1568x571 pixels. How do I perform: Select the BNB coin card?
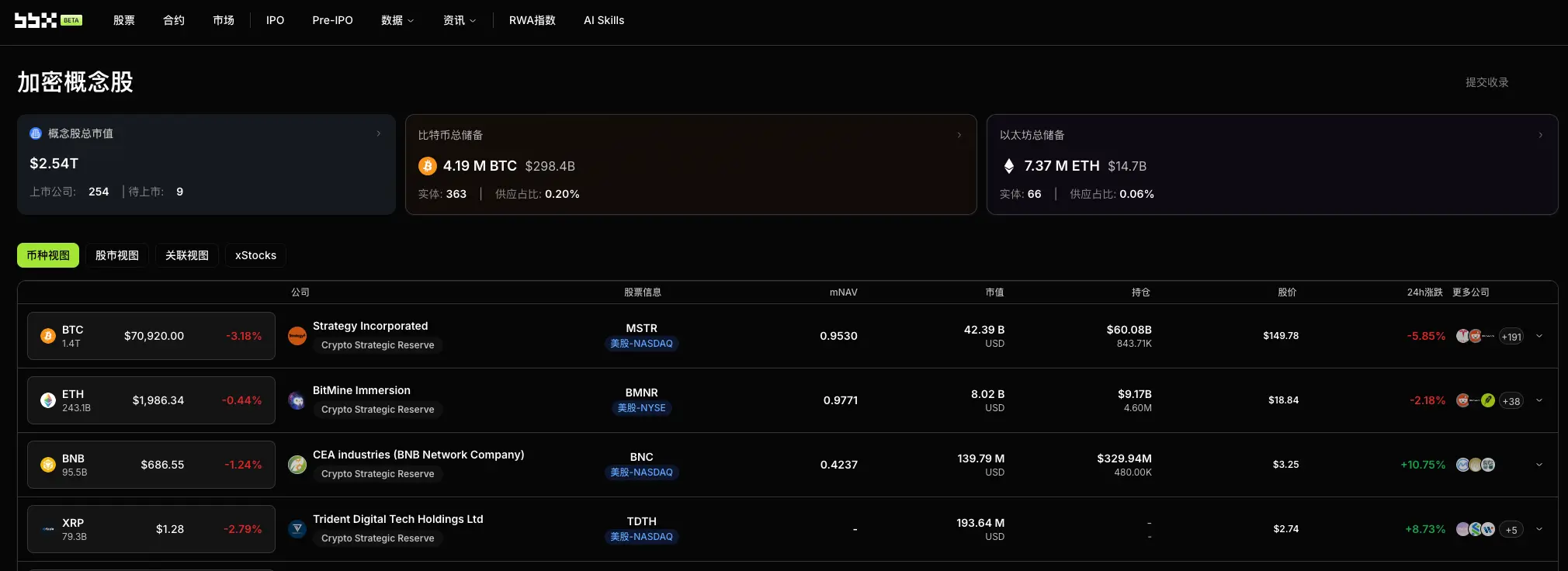coord(151,465)
